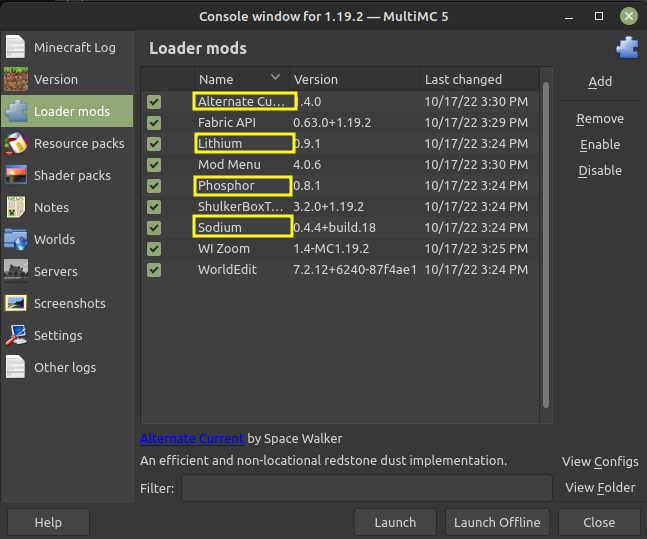Go to the Screenshots page
Viewport: 647px width, 539px height.
(67, 303)
